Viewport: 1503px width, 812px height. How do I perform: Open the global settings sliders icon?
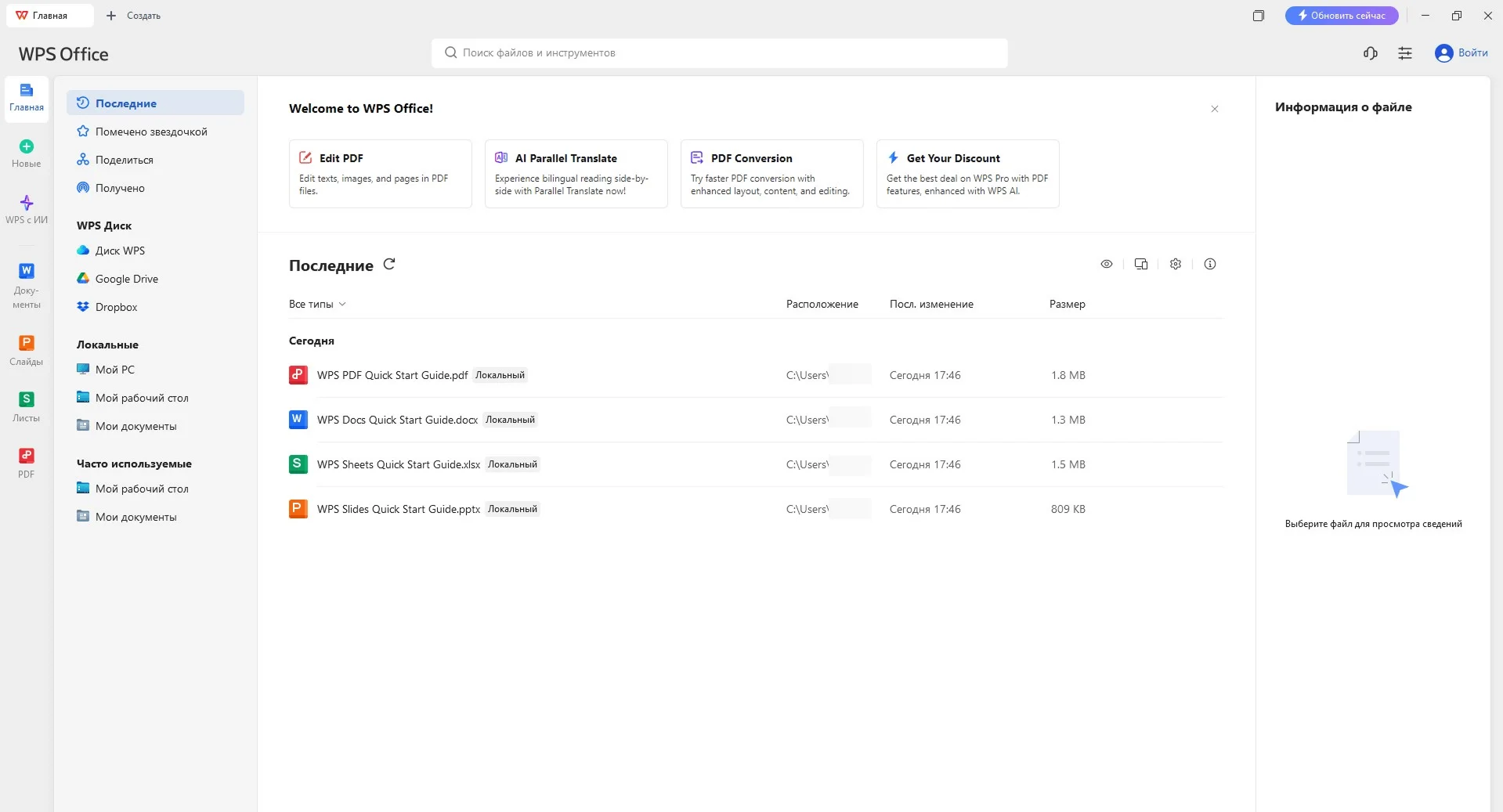click(1405, 53)
